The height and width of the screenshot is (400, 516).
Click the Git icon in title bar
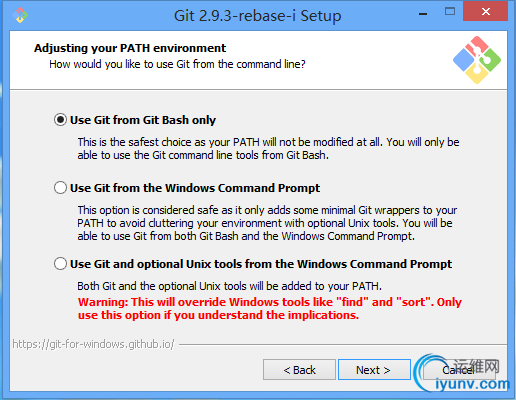coord(20,15)
